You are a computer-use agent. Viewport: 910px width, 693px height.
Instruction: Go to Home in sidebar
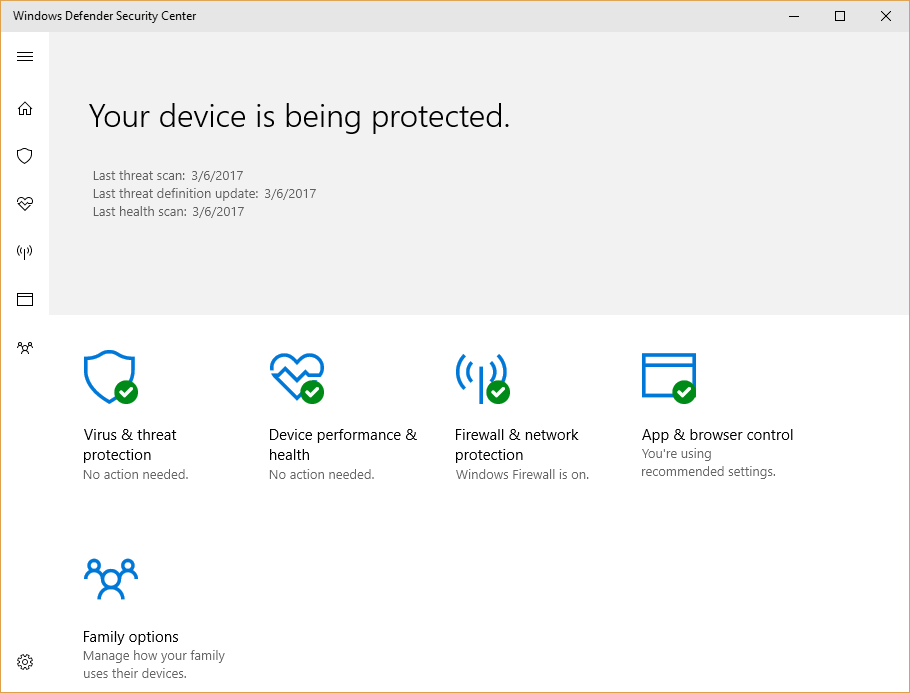click(x=25, y=109)
